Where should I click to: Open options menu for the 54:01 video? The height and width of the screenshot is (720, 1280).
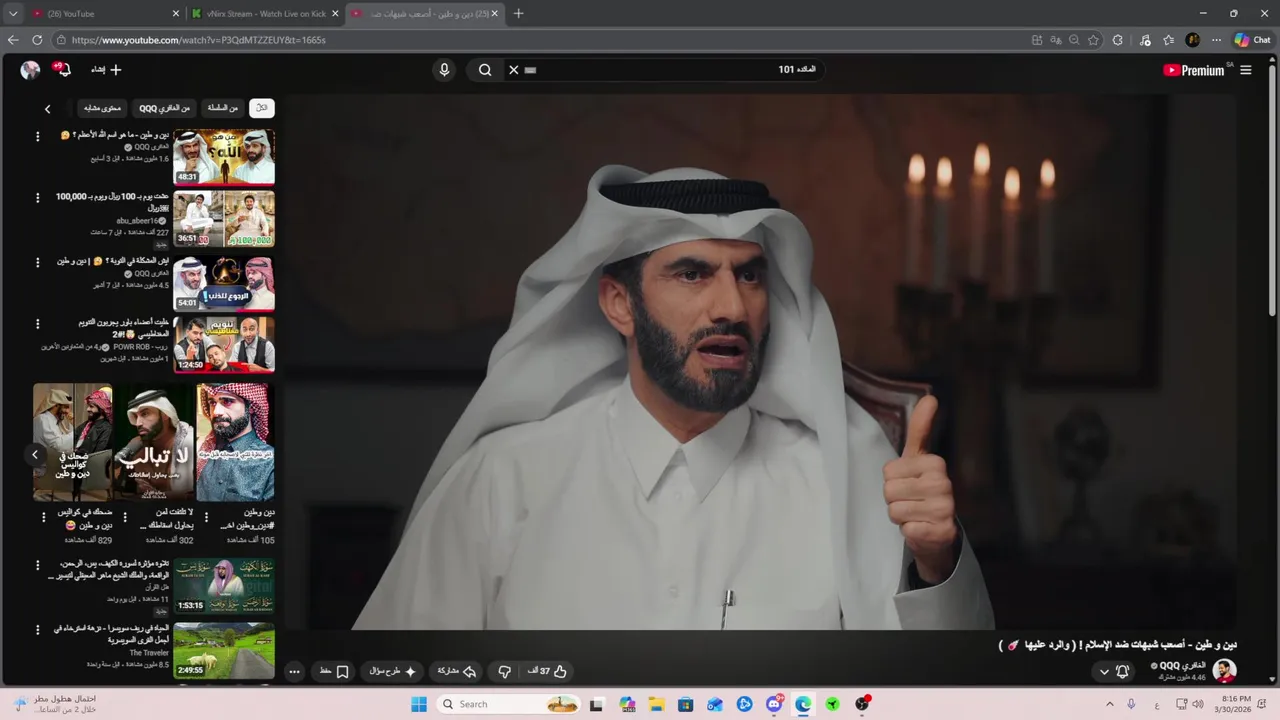click(x=38, y=263)
